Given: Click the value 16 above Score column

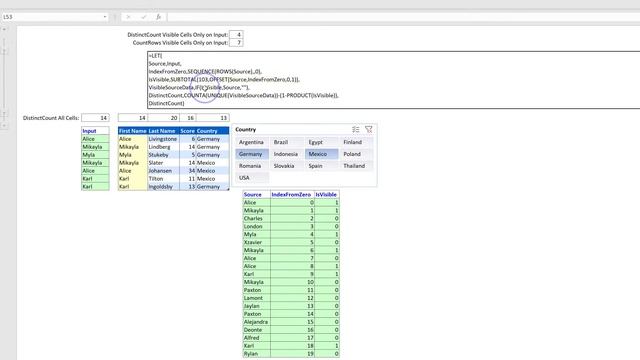Looking at the screenshot, I should pyautogui.click(x=187, y=118).
